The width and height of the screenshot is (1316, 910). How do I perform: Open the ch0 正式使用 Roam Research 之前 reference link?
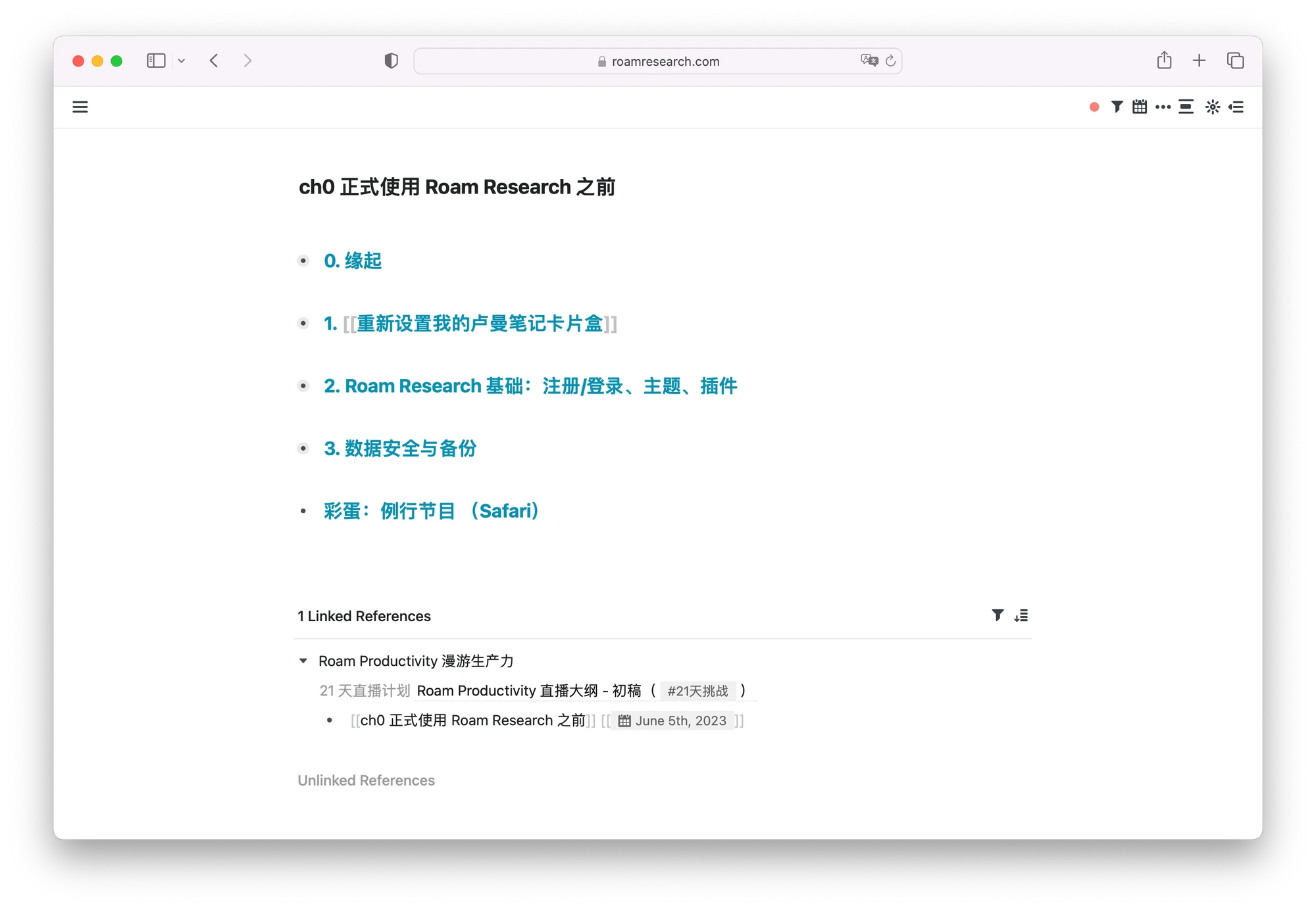tap(472, 720)
